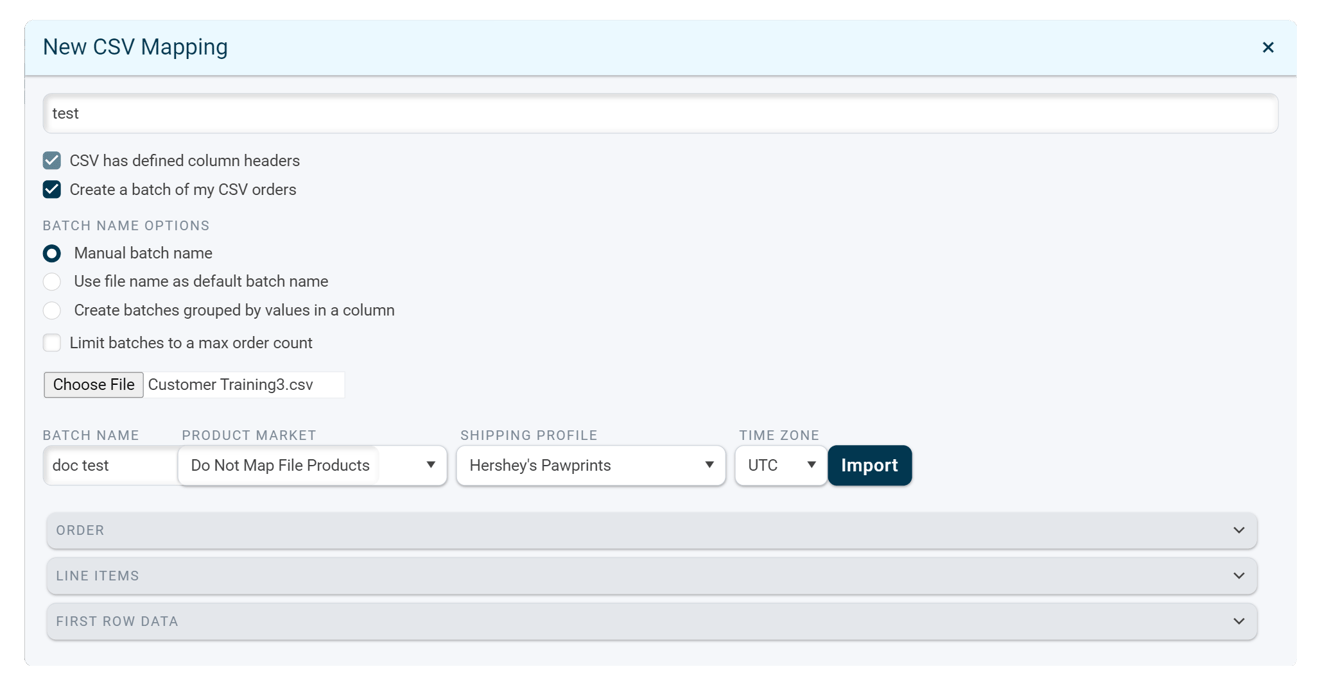Enable 'Limit batches to a max order count'

point(52,342)
